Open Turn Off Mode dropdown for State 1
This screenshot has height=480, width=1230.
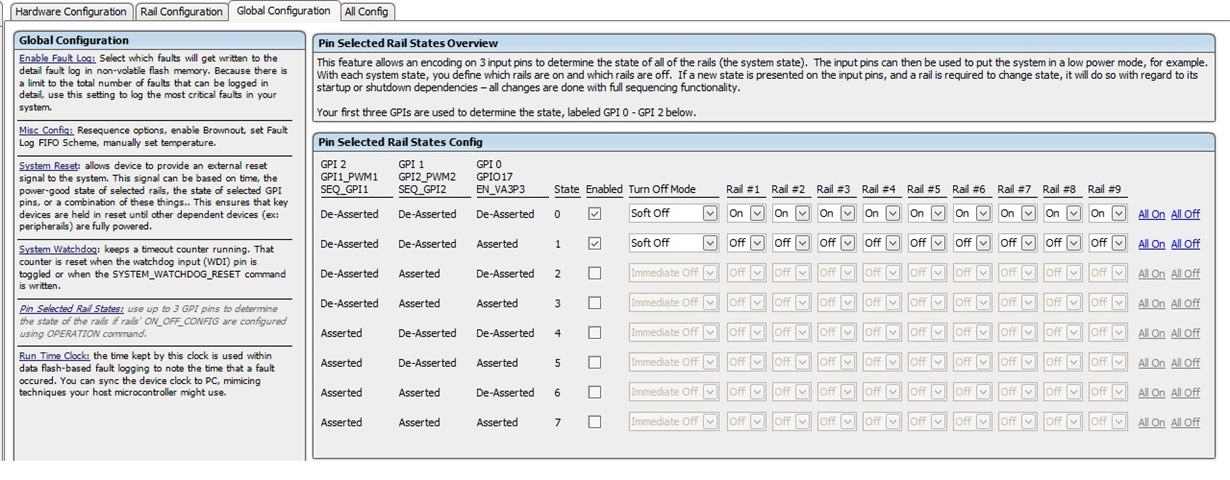[673, 243]
